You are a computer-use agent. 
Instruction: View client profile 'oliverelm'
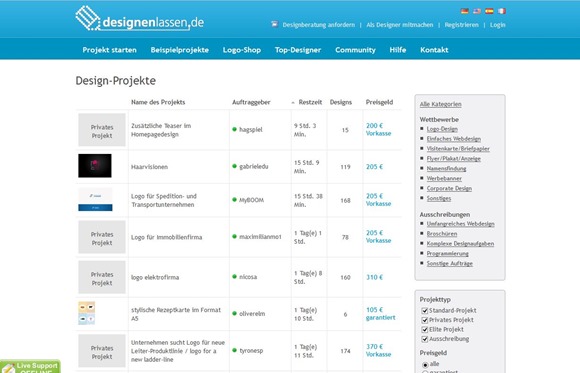pyautogui.click(x=252, y=314)
